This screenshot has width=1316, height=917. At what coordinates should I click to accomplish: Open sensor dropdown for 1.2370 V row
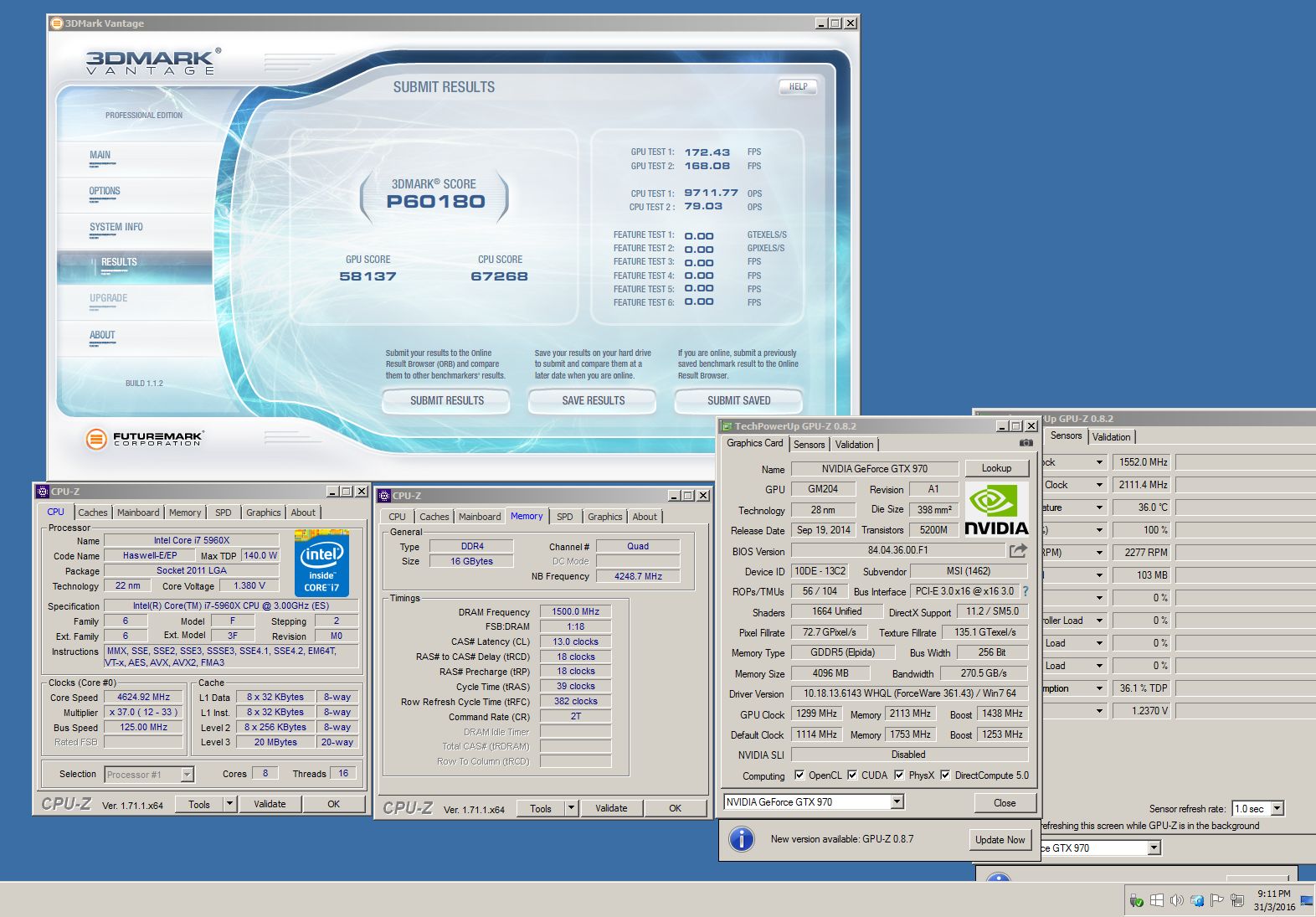coord(1099,711)
